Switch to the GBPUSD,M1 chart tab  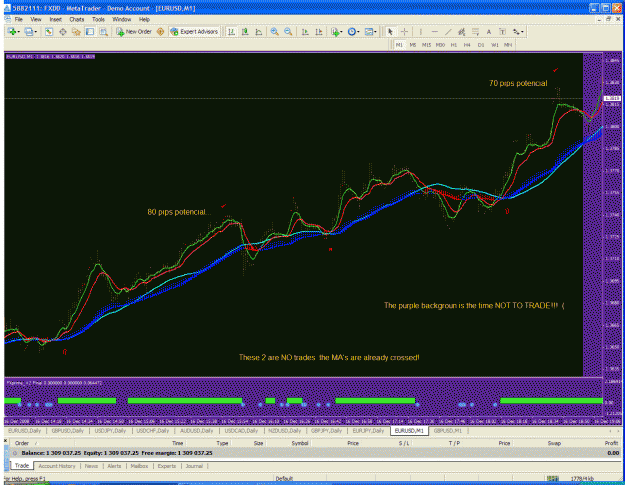click(x=447, y=430)
